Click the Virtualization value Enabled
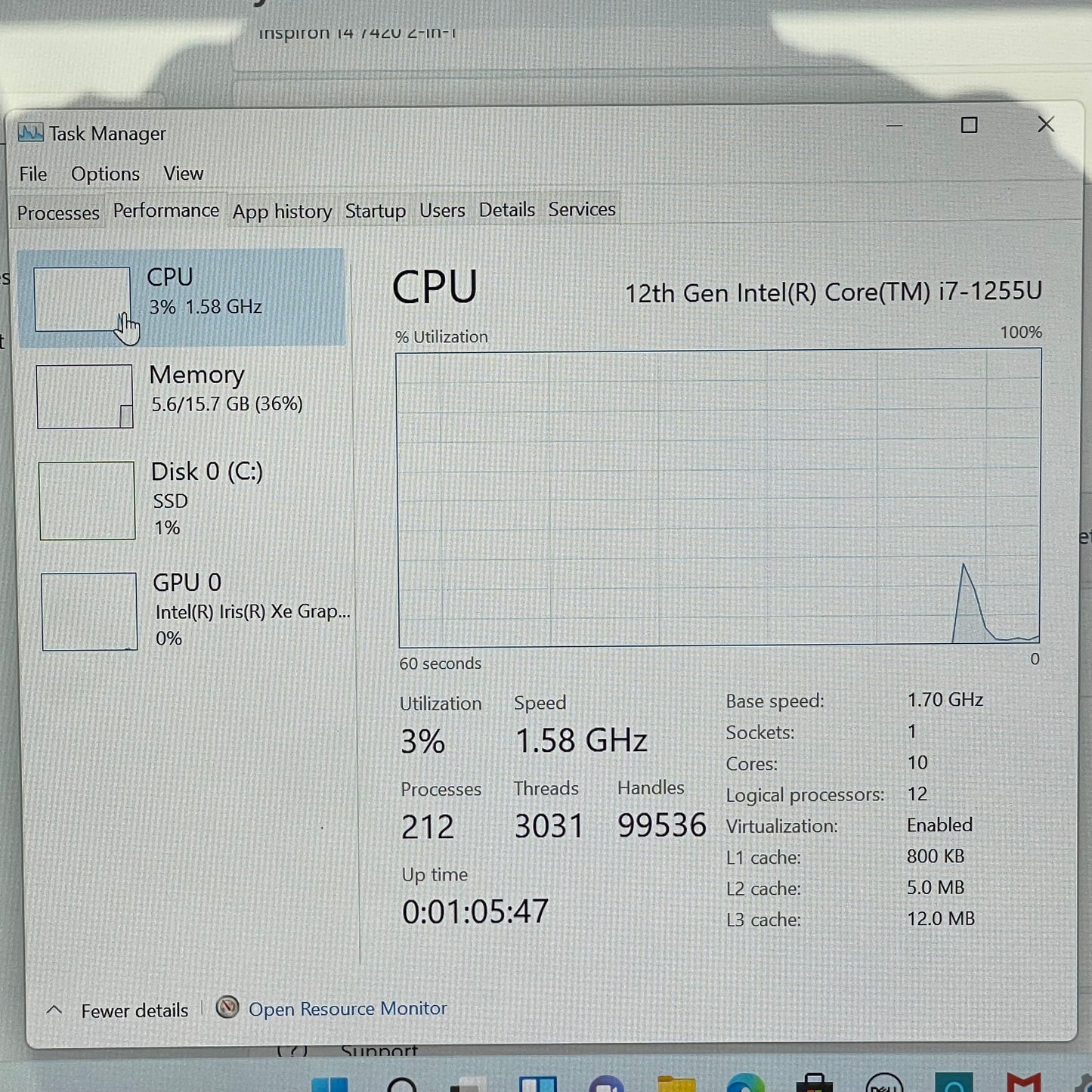This screenshot has width=1092, height=1092. click(939, 824)
